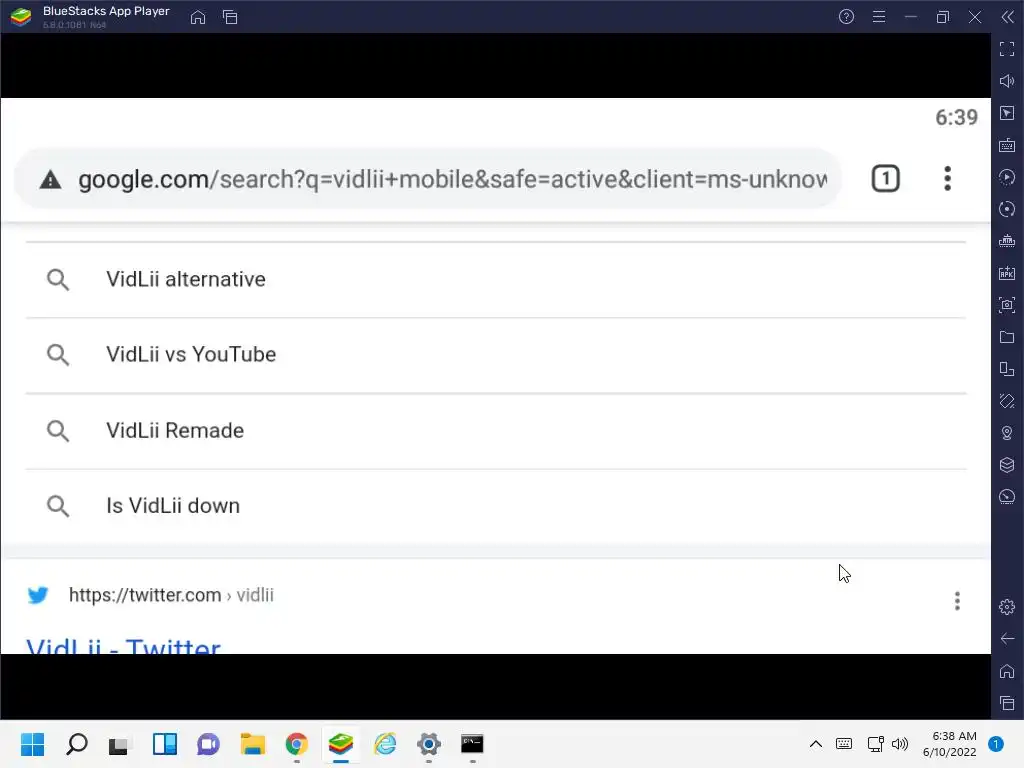Image resolution: width=1024 pixels, height=768 pixels.
Task: Rotate the emulator screen
Action: point(1007,401)
